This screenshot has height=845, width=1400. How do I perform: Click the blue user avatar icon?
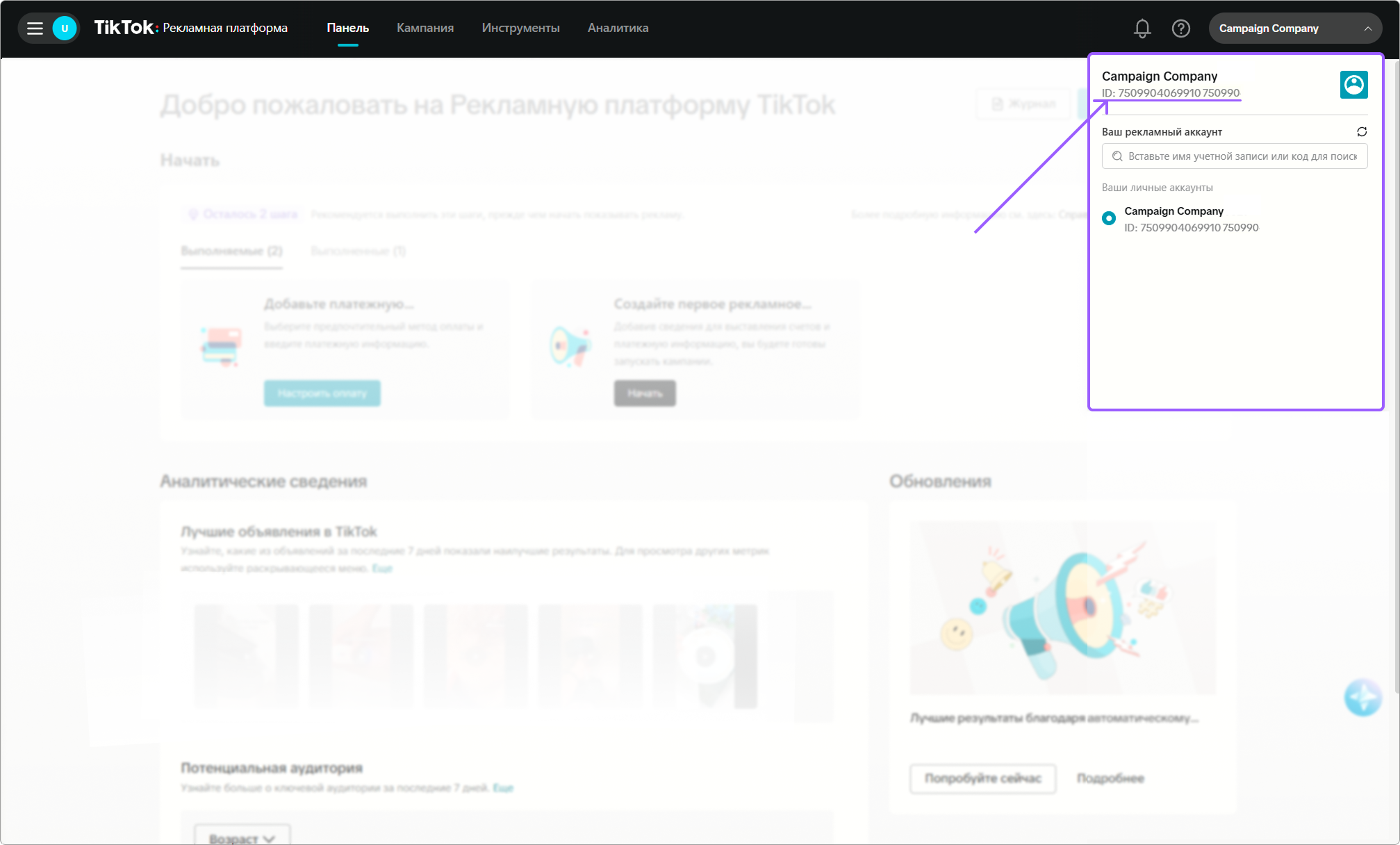[65, 28]
